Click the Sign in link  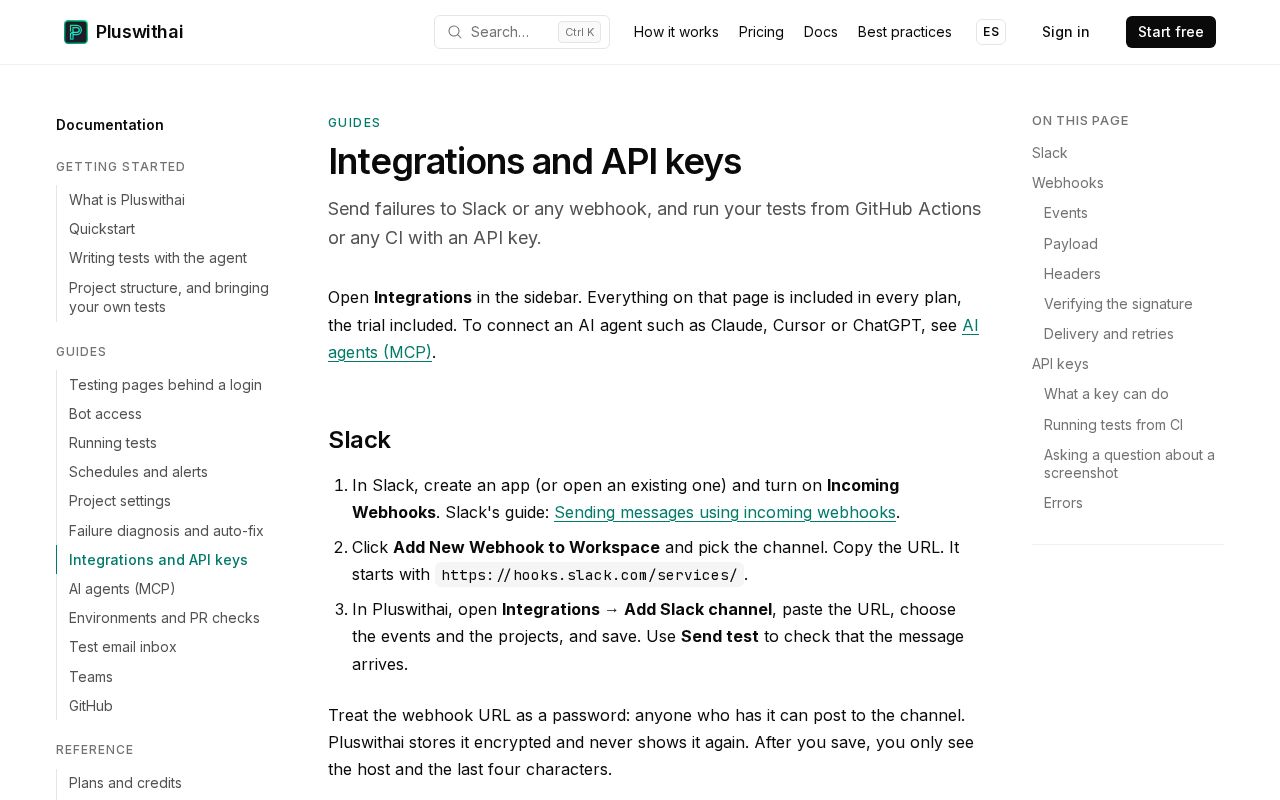tap(1066, 32)
